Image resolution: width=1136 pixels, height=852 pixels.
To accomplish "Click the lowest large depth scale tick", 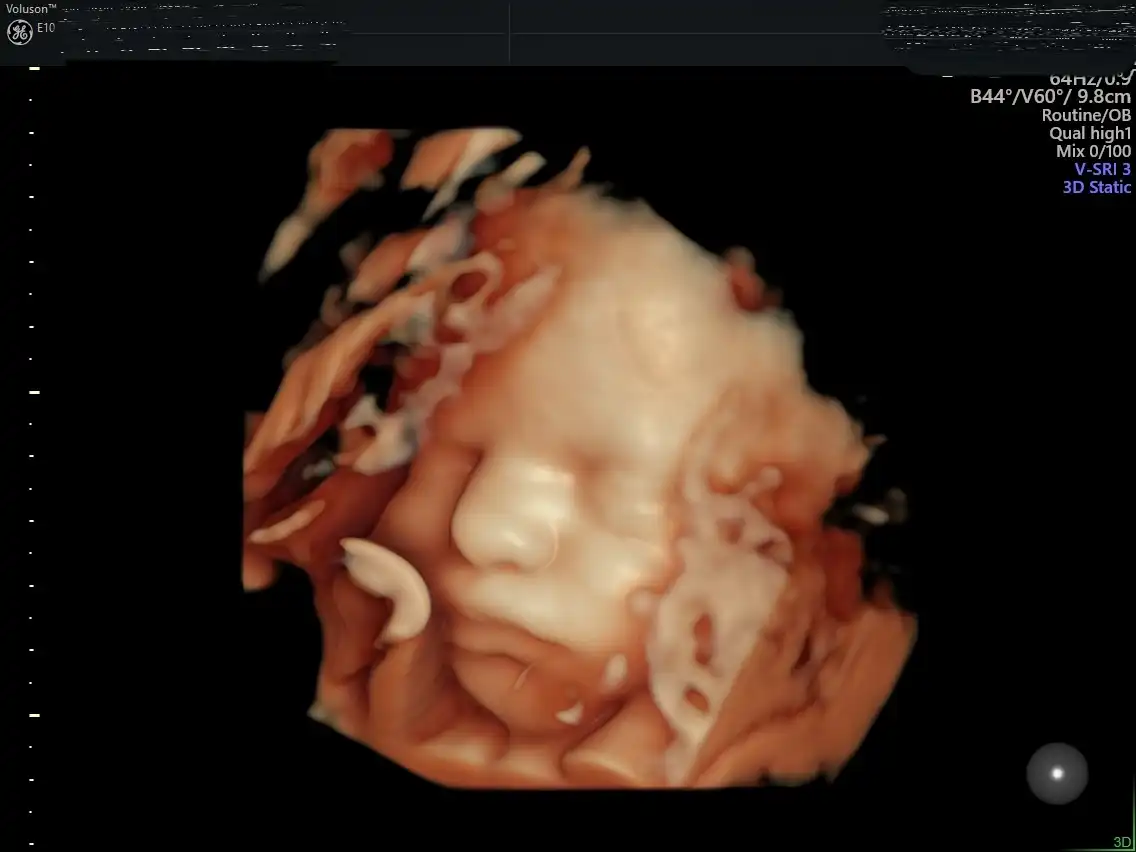I will coord(34,715).
